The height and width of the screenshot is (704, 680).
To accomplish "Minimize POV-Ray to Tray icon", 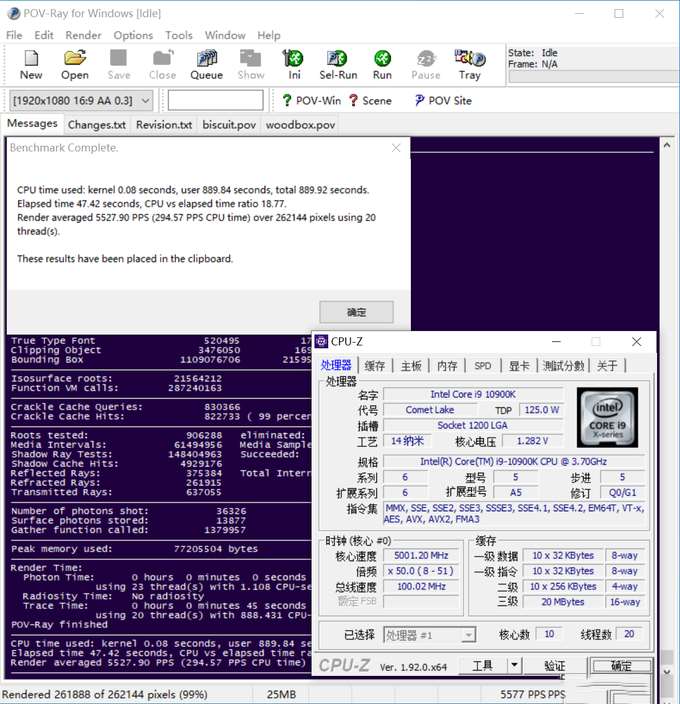I will pos(469,65).
